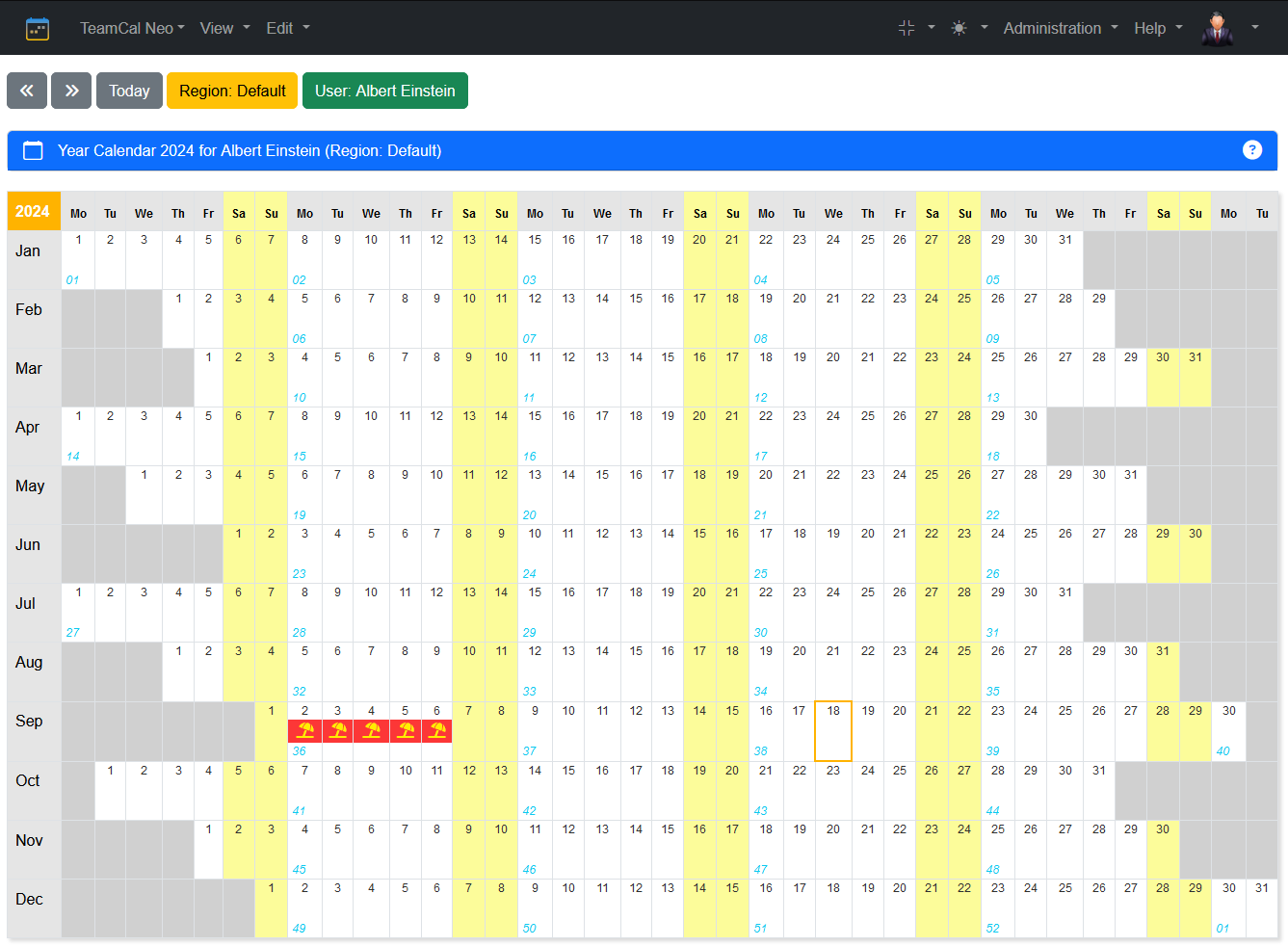Click the help question mark icon

(x=1251, y=150)
